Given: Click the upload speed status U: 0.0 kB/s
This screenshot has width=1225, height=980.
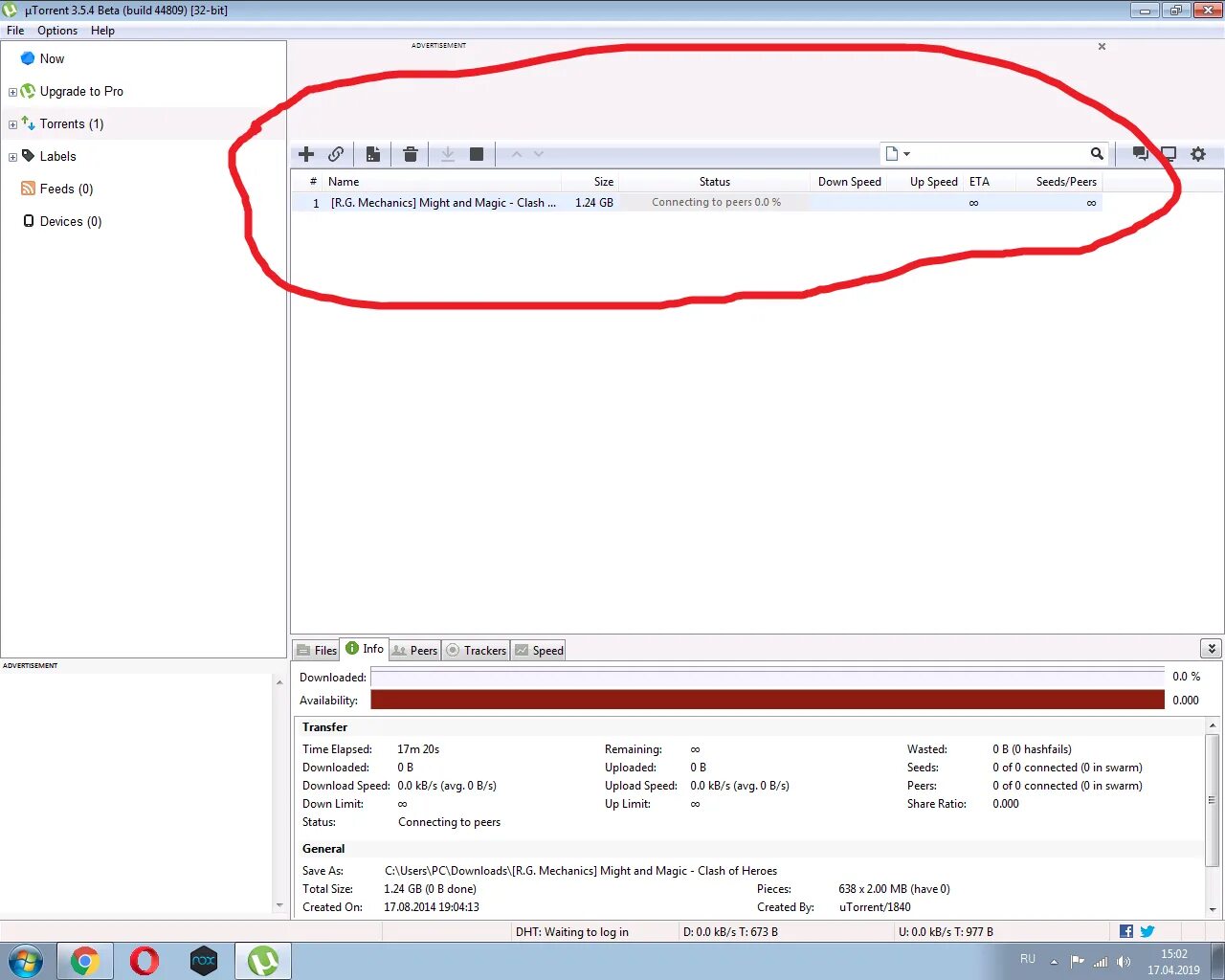Looking at the screenshot, I should (x=945, y=931).
